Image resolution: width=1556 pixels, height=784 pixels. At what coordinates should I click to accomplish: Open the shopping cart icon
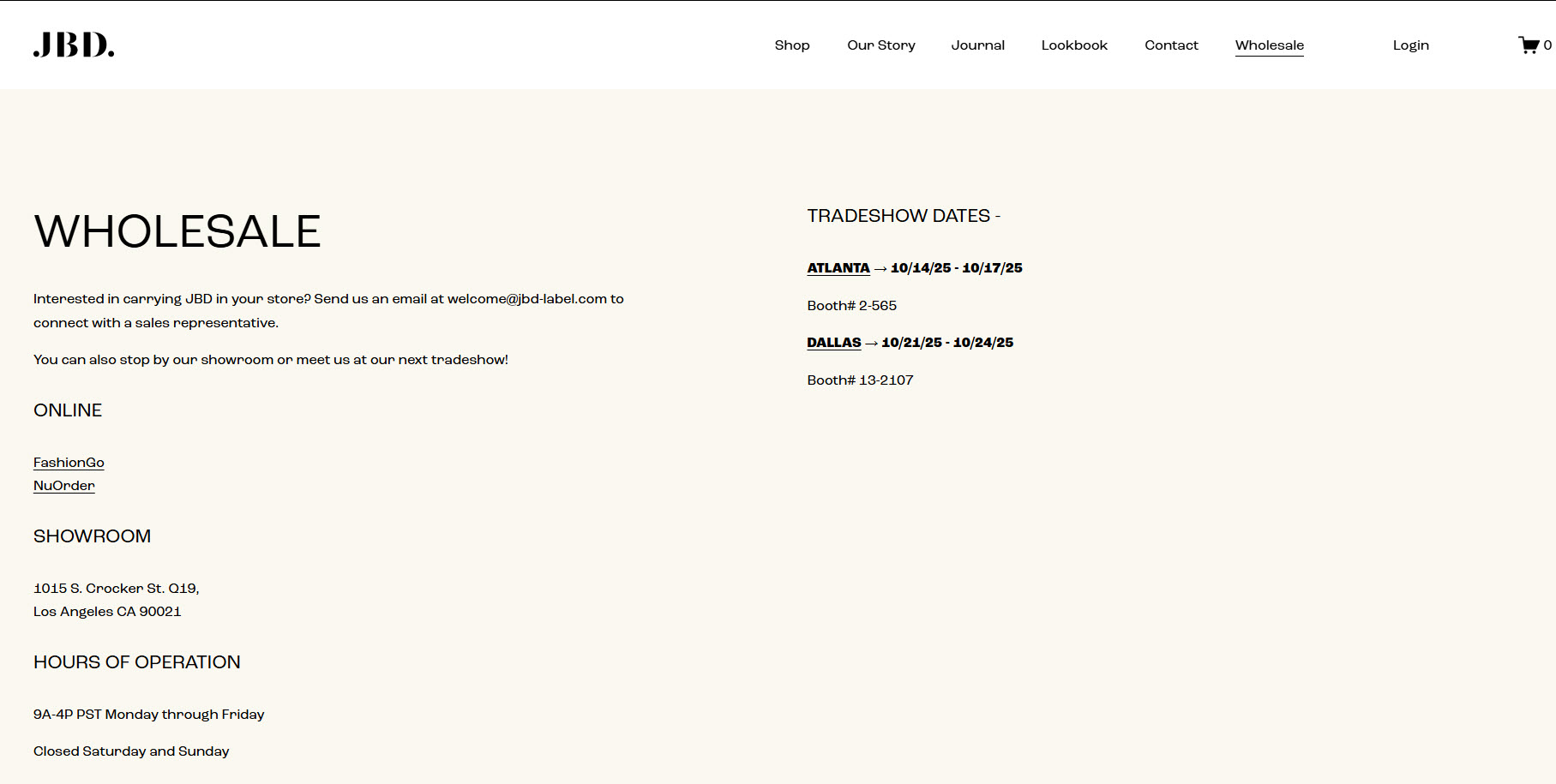(1529, 45)
